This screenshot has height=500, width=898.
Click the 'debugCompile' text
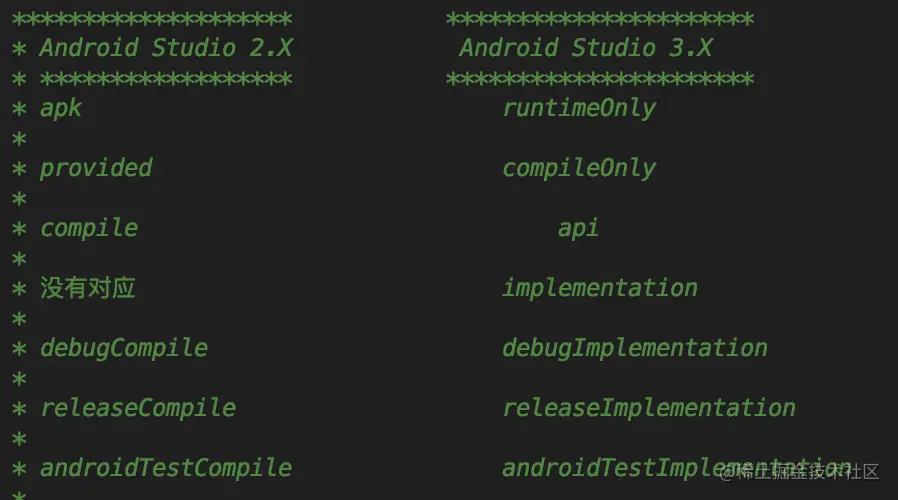coord(123,348)
